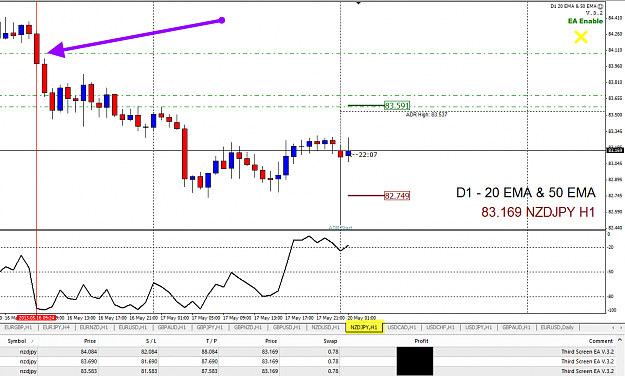Screen dimensions: 625x376
Task: Click the yellow X marker on the chart
Action: tap(581, 37)
